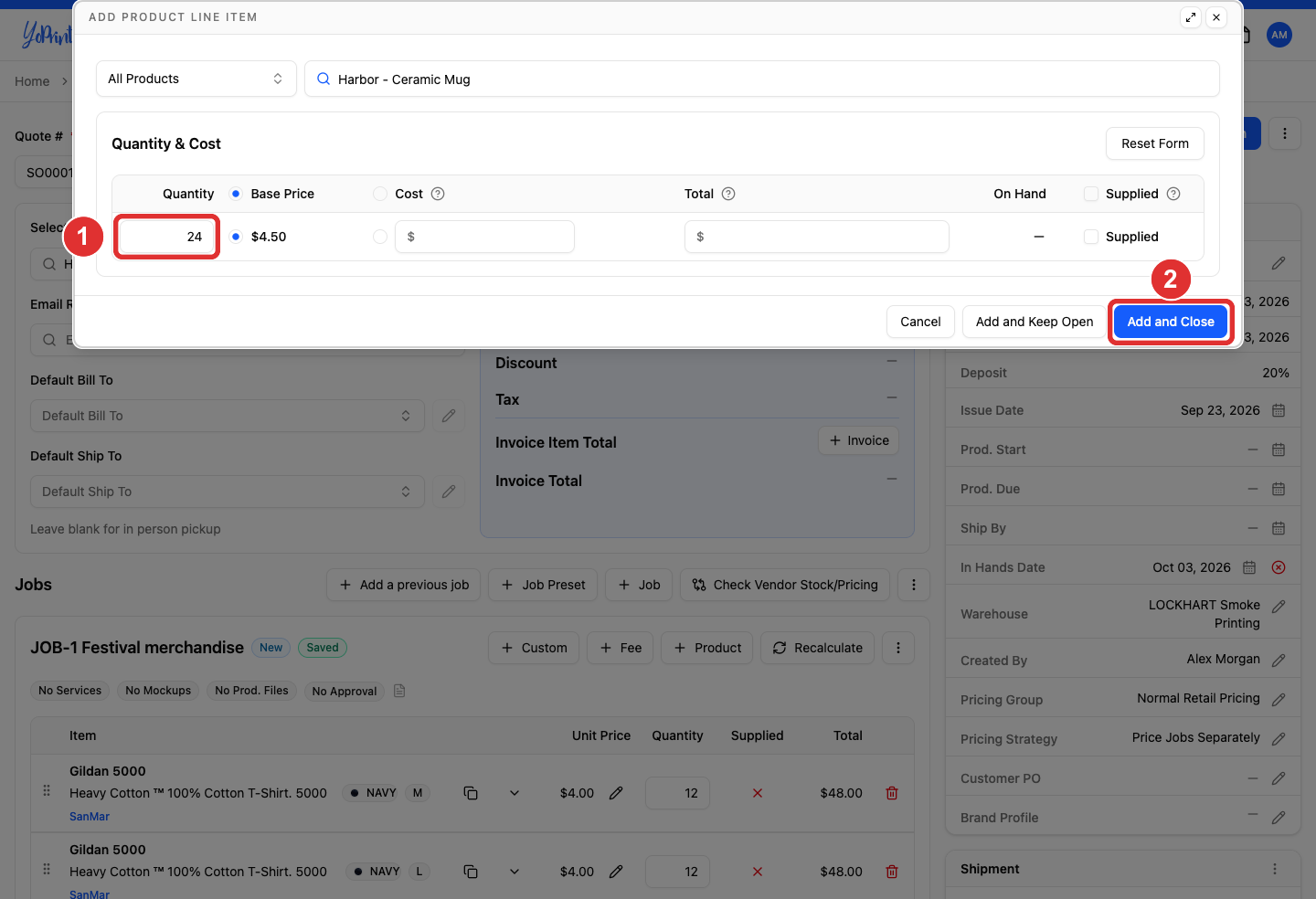This screenshot has width=1316, height=899.
Task: Toggle the Supplied header checkbox
Action: point(1091,194)
